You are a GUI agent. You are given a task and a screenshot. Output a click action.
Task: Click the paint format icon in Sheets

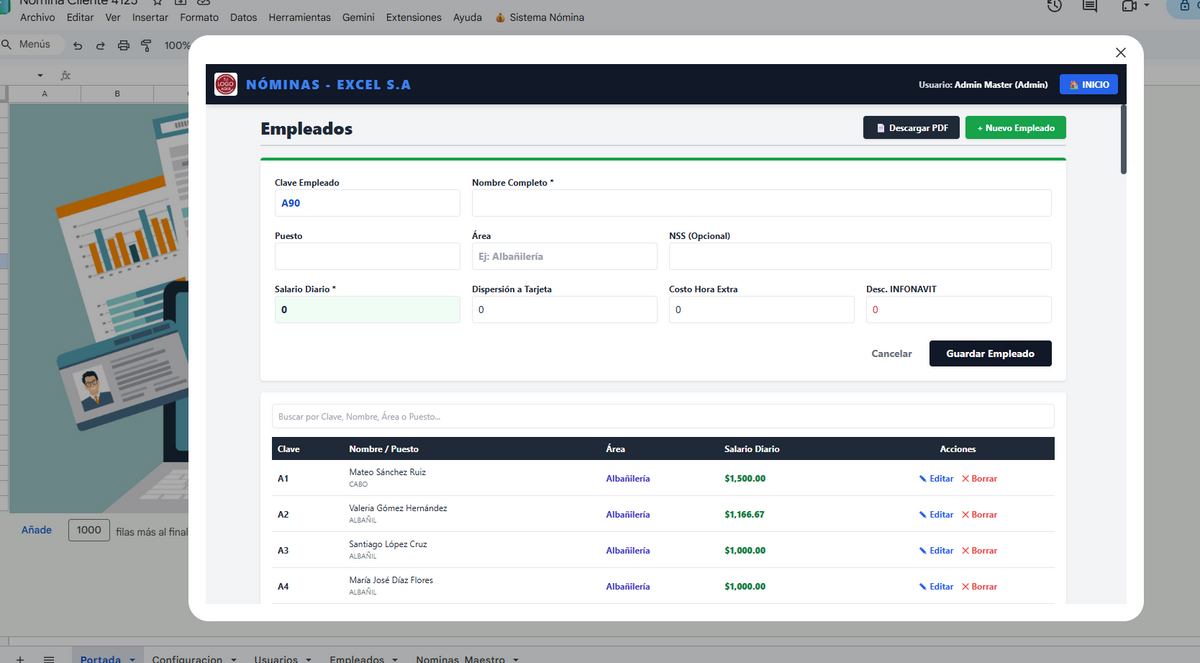tap(146, 45)
